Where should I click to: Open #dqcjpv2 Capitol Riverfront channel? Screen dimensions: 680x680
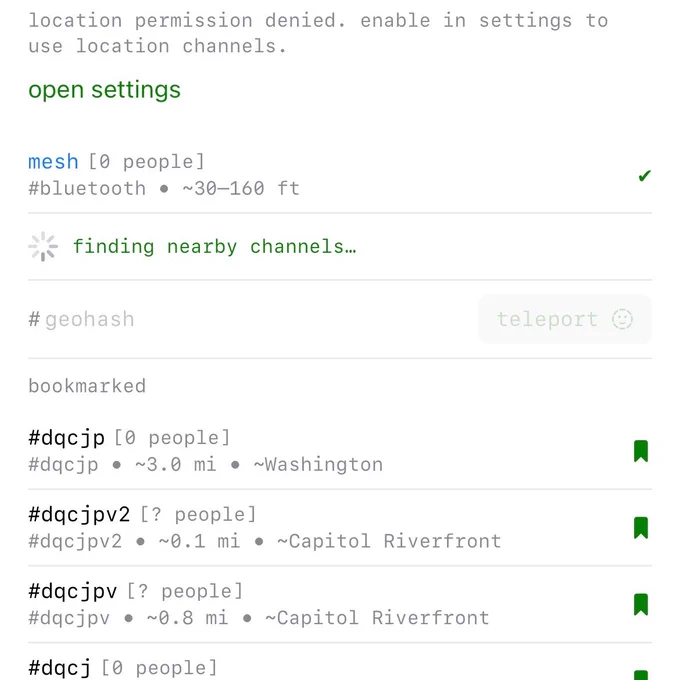[340, 528]
